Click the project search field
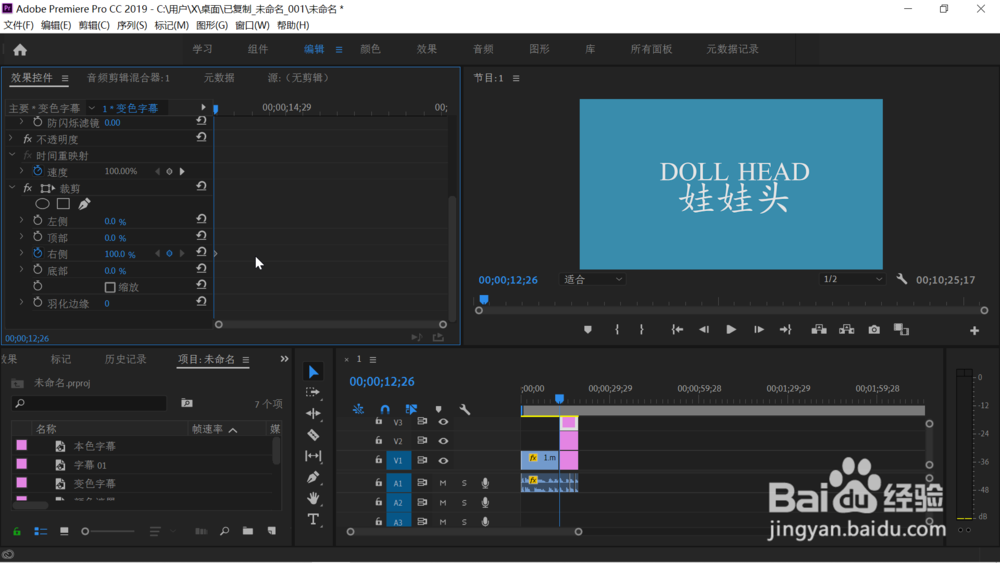Image resolution: width=1000 pixels, height=563 pixels. point(89,403)
